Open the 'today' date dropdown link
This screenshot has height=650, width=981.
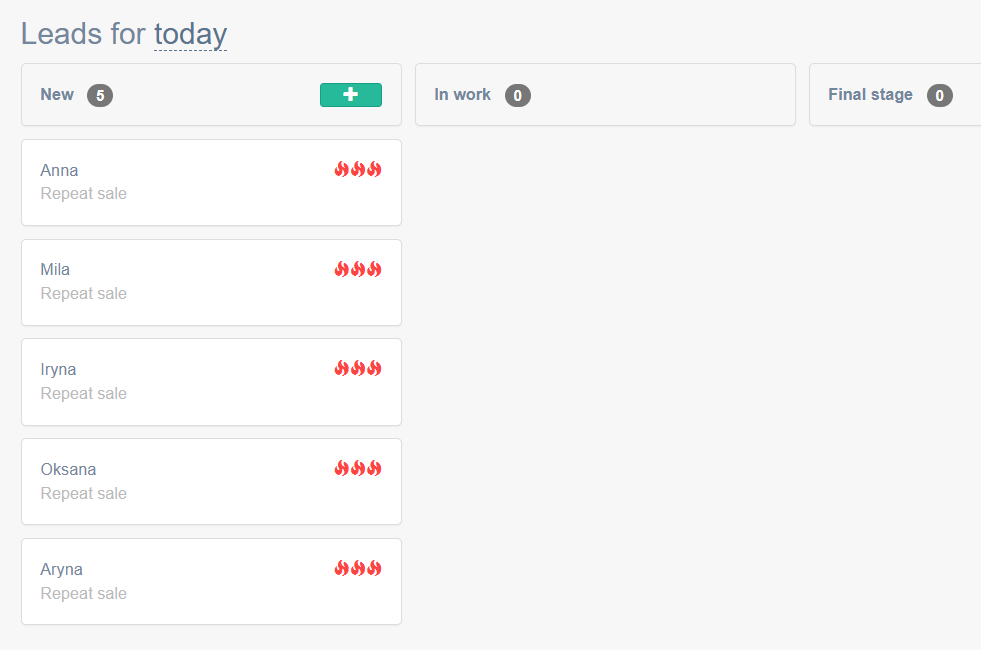tap(190, 34)
